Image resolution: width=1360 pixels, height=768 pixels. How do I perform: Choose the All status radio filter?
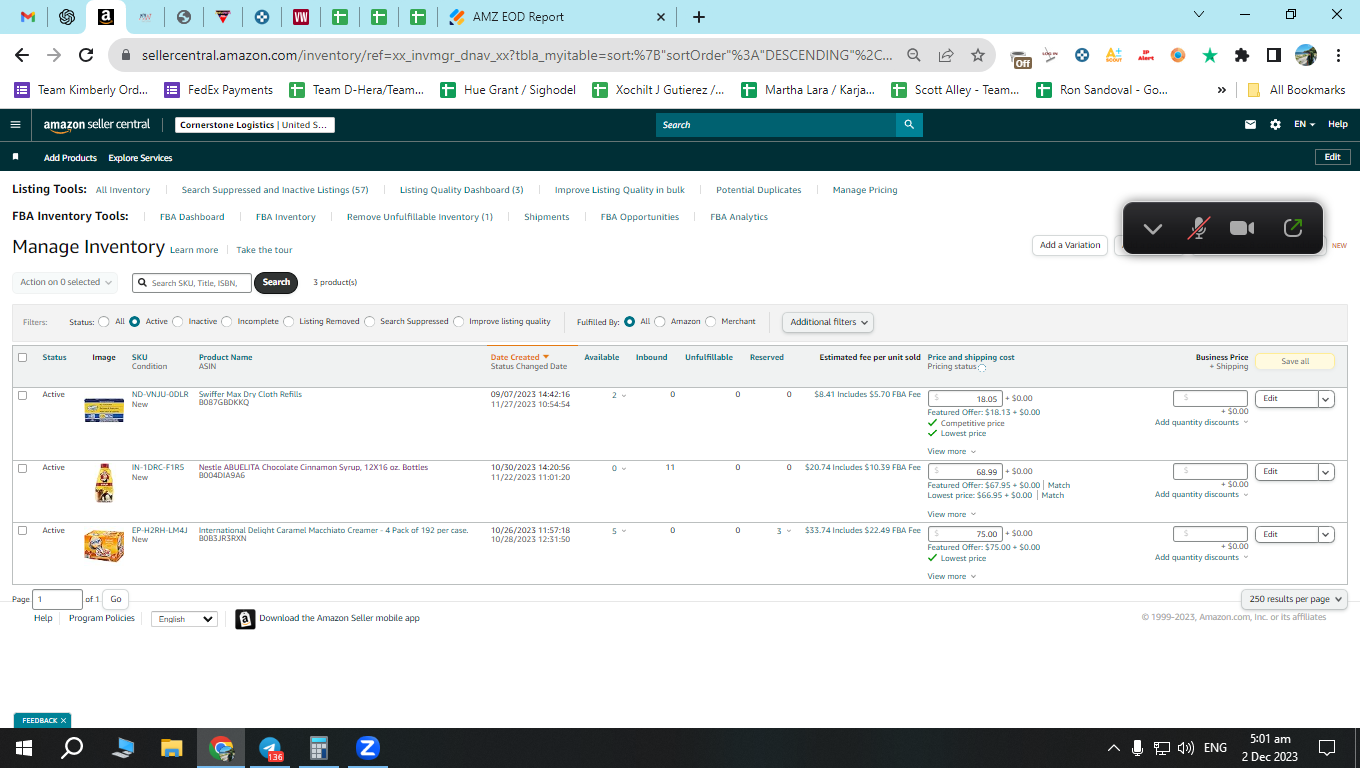[x=104, y=322]
